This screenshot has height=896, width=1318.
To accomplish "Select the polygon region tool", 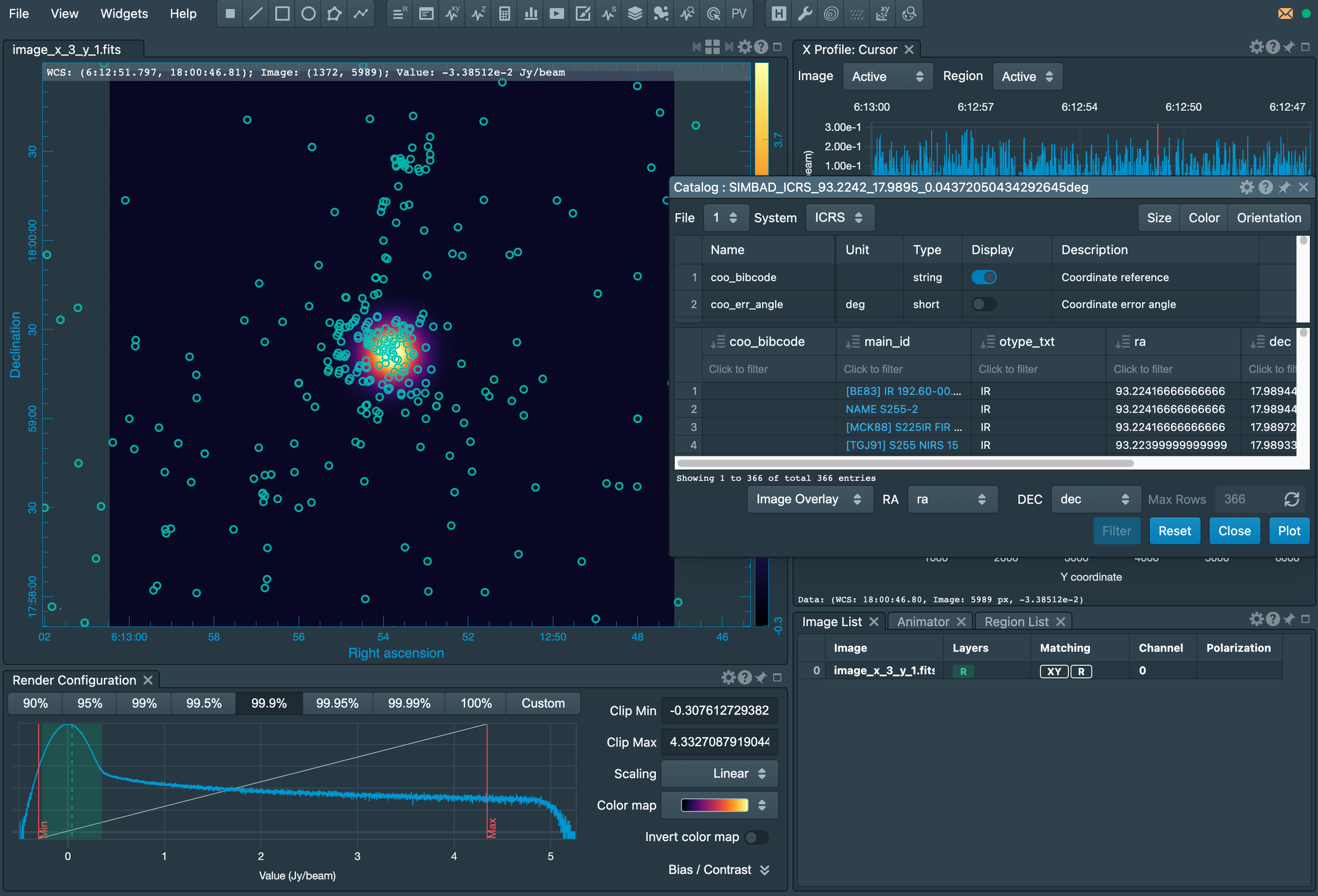I will tap(334, 13).
